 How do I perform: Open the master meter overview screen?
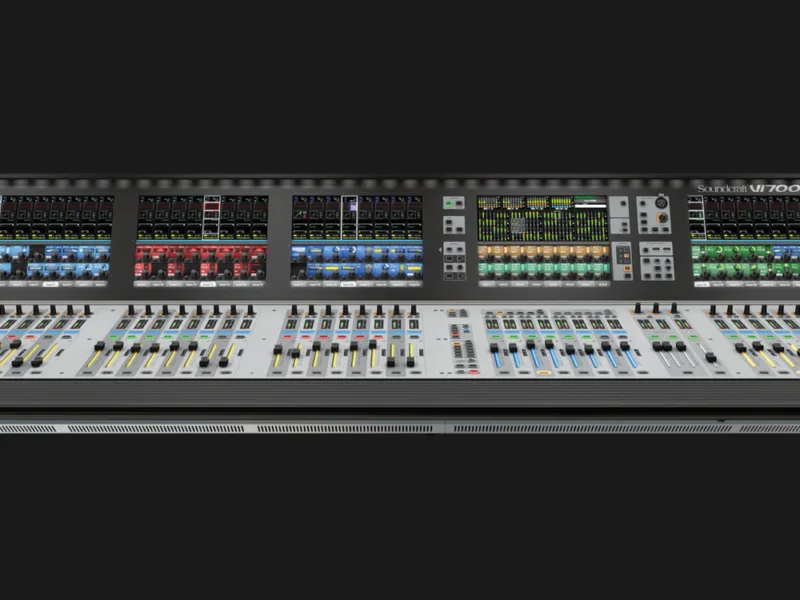point(542,218)
